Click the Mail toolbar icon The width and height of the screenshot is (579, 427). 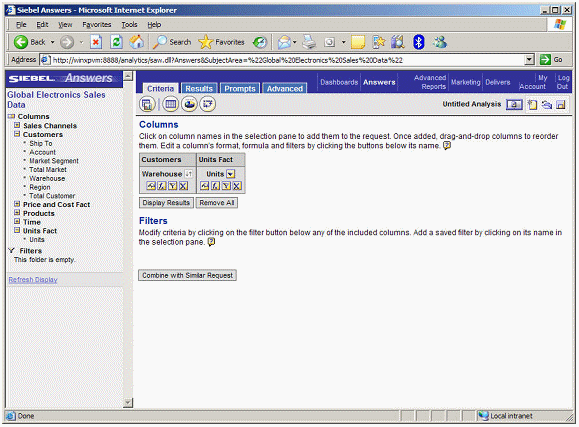284,42
